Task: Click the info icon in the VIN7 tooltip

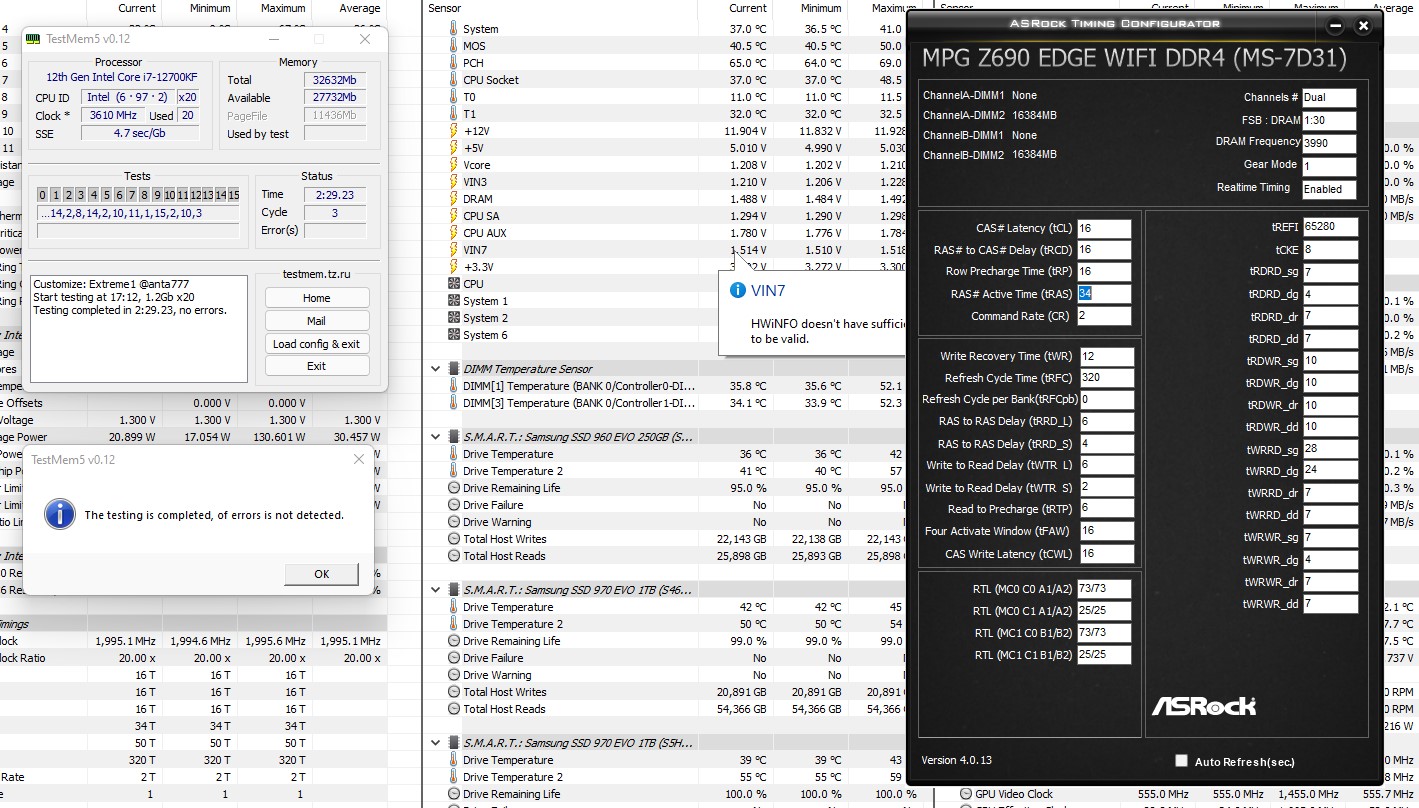Action: point(738,290)
